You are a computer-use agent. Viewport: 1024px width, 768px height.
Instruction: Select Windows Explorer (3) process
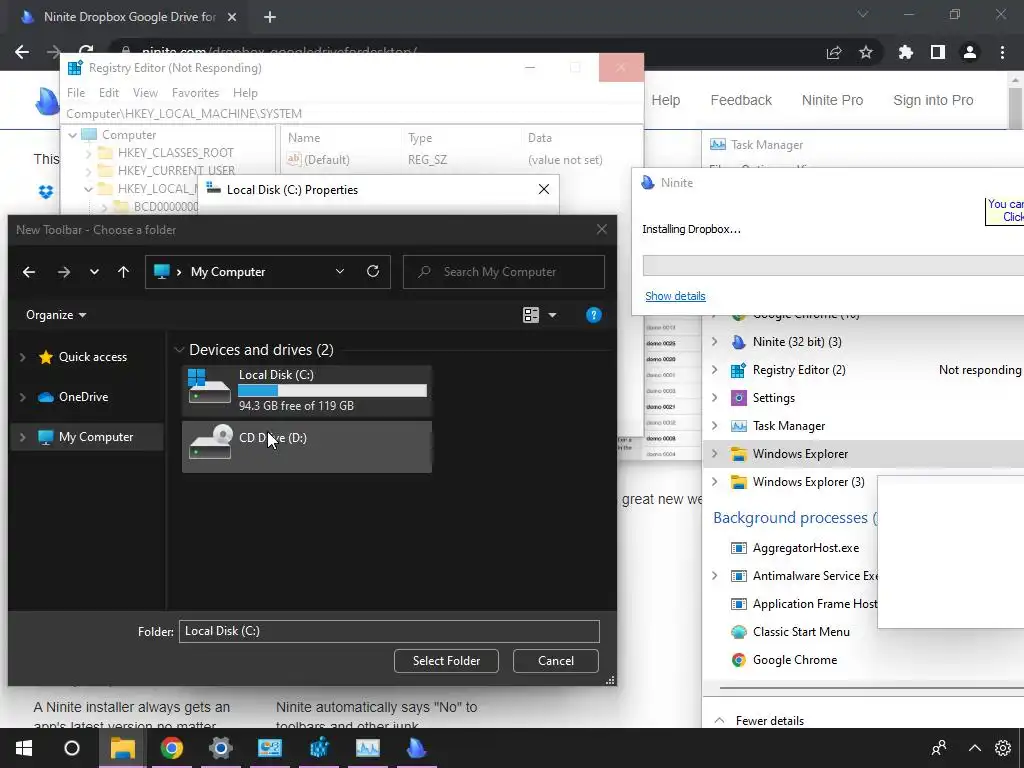click(808, 482)
